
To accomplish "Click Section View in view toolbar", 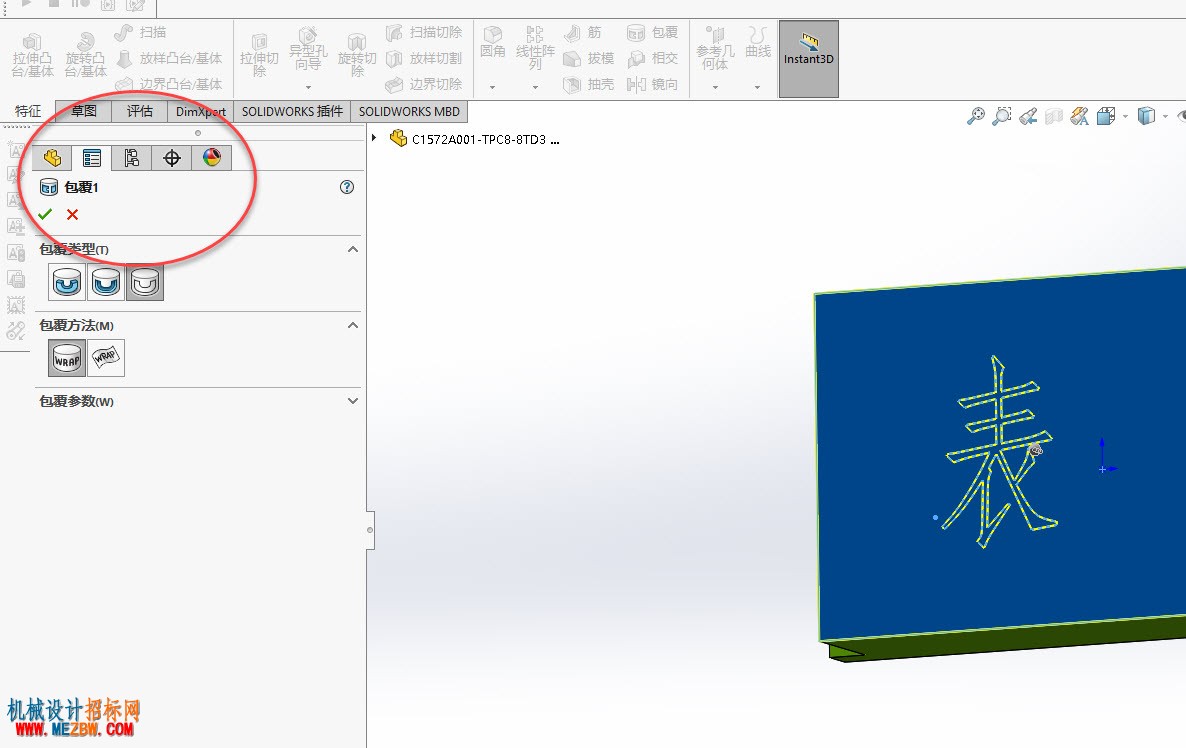I will pos(1054,116).
